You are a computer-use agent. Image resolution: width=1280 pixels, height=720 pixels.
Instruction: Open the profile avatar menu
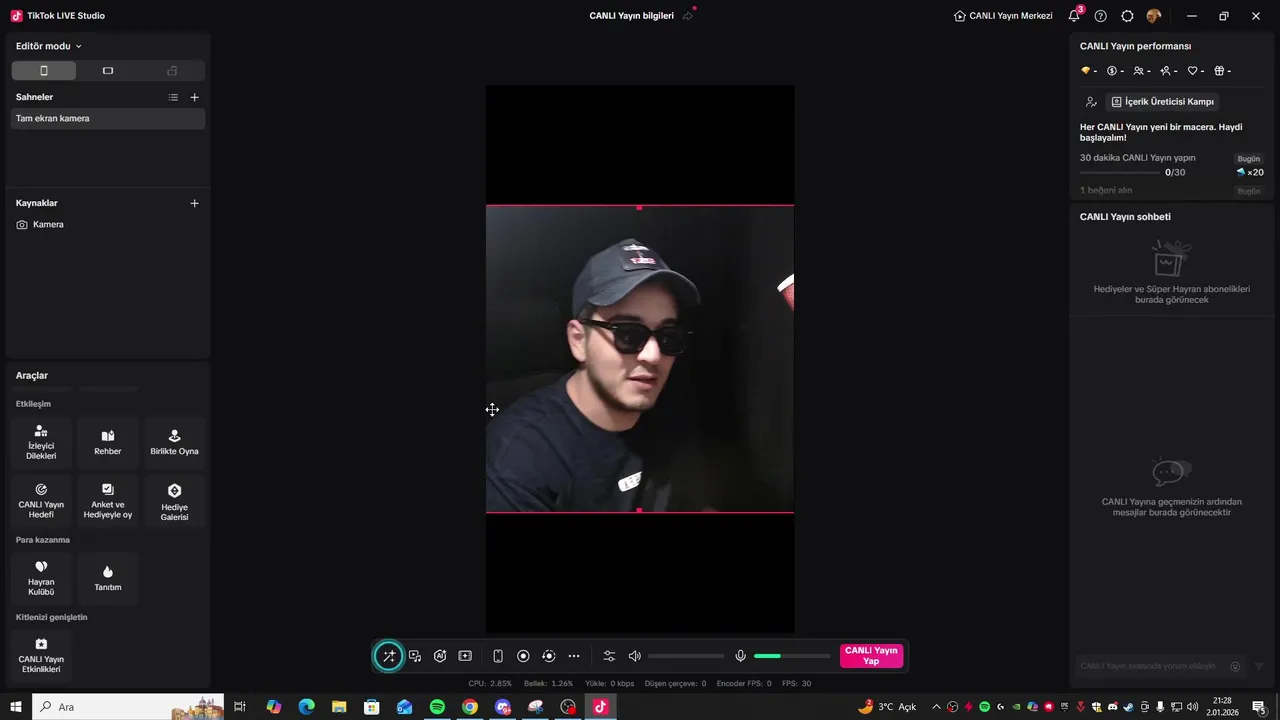tap(1154, 16)
